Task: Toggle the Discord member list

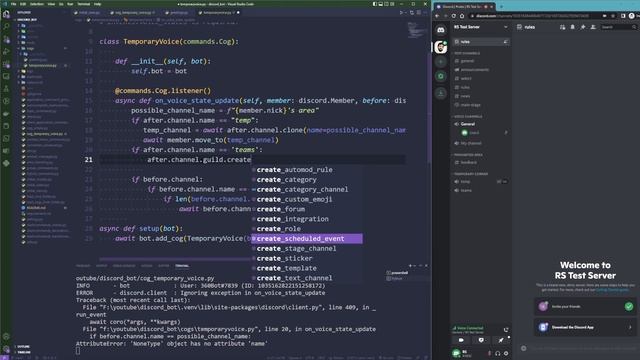Action: [593, 27]
